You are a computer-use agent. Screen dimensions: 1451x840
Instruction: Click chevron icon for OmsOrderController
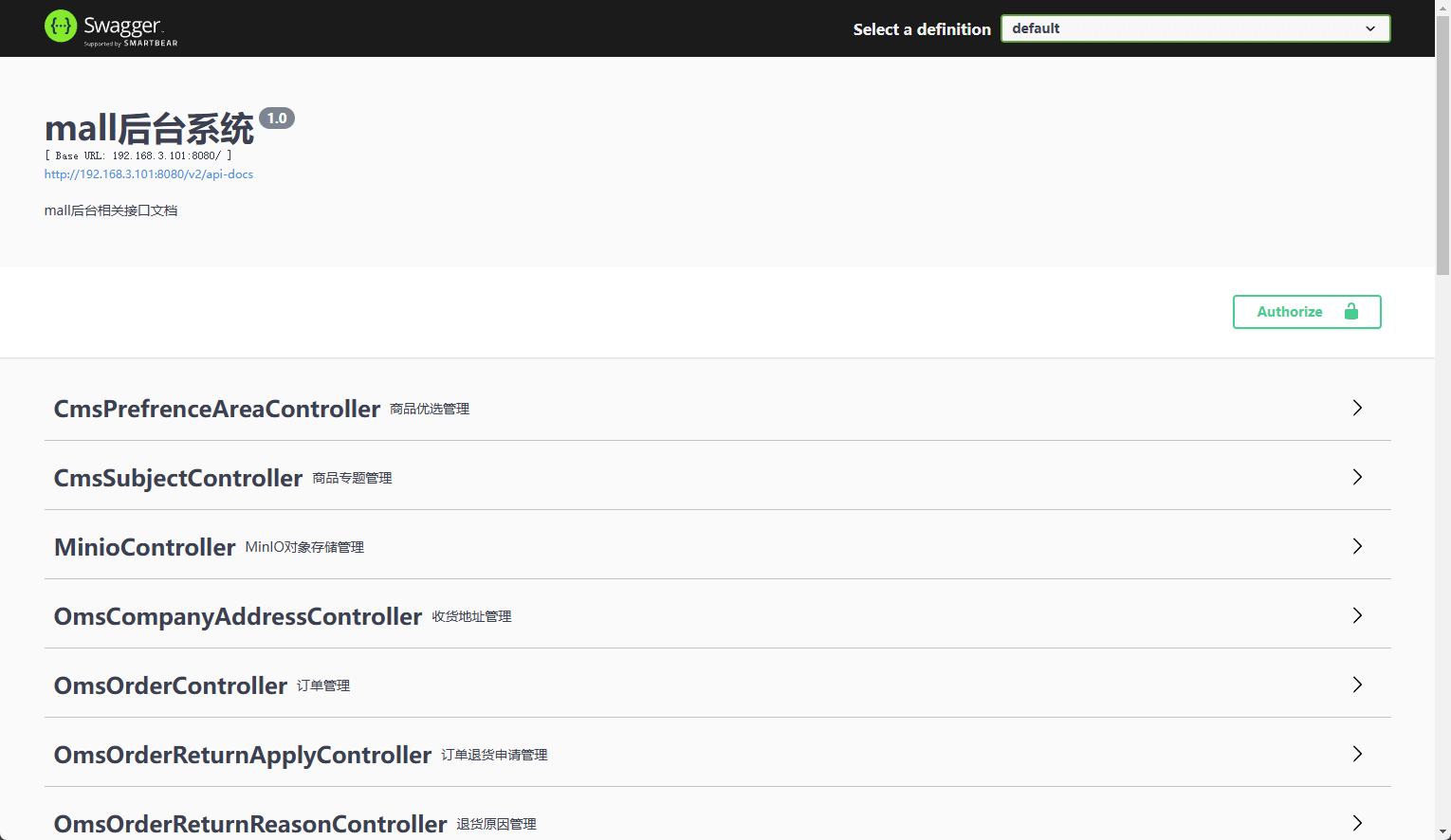point(1357,685)
